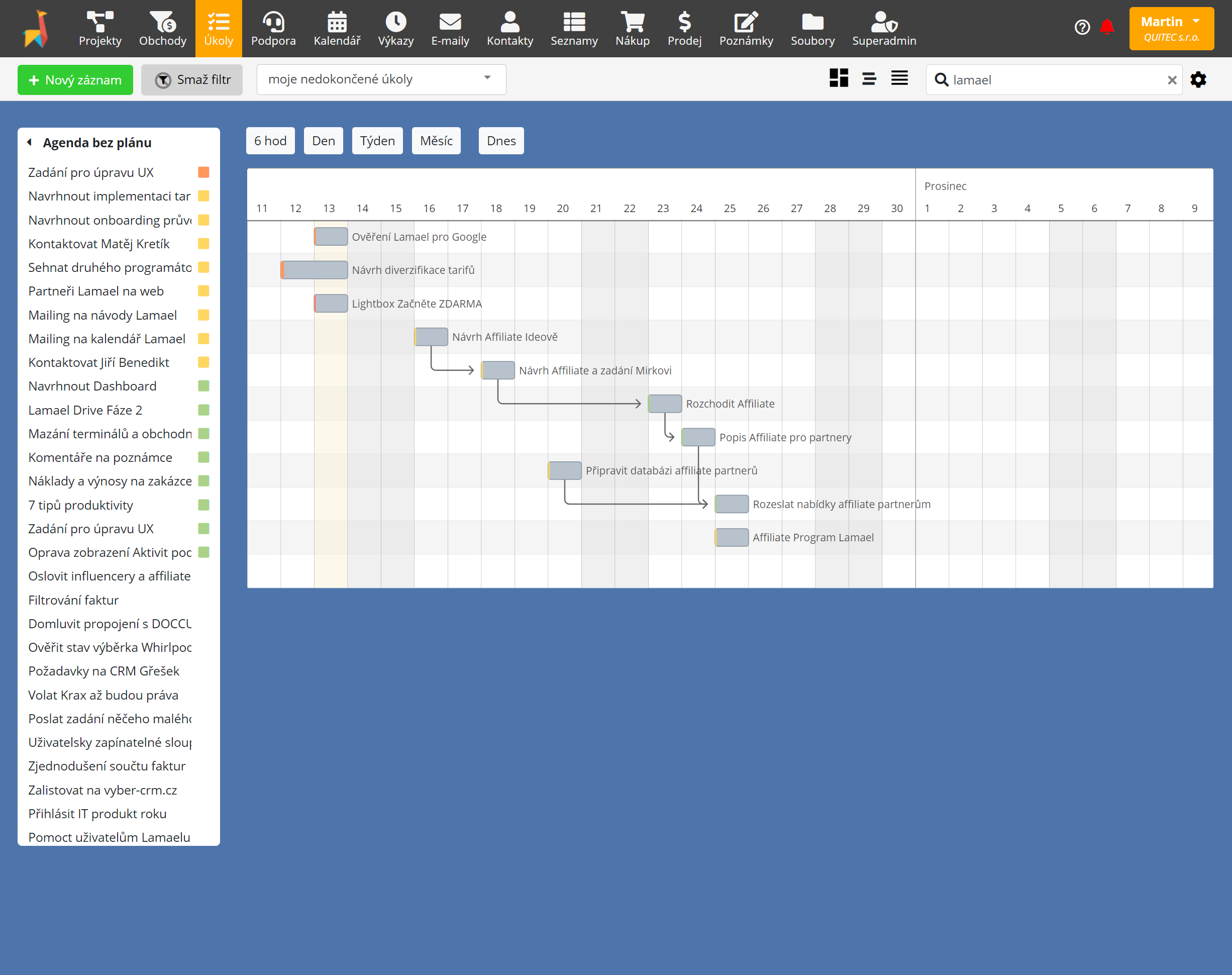Collapse the Agenda bez plánu panel

[30, 142]
